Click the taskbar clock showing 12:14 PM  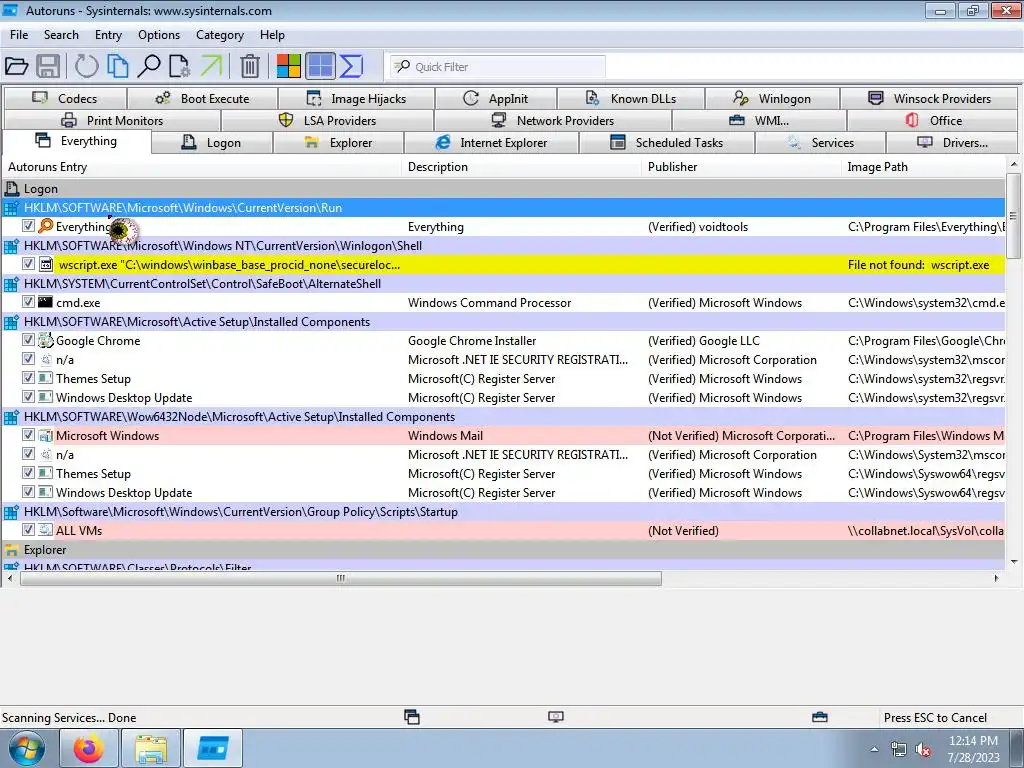coord(974,749)
